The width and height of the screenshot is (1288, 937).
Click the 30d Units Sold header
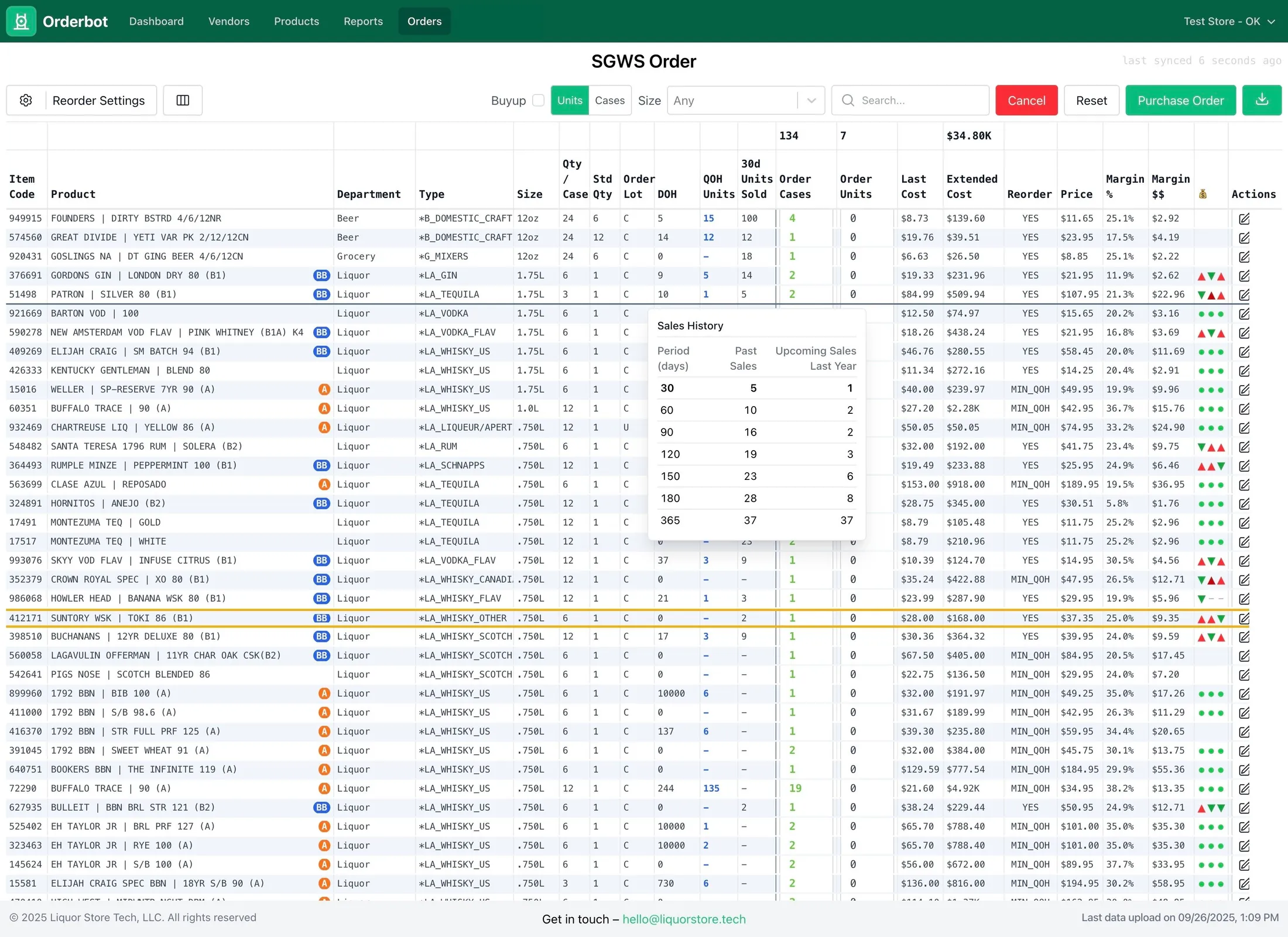[x=757, y=179]
